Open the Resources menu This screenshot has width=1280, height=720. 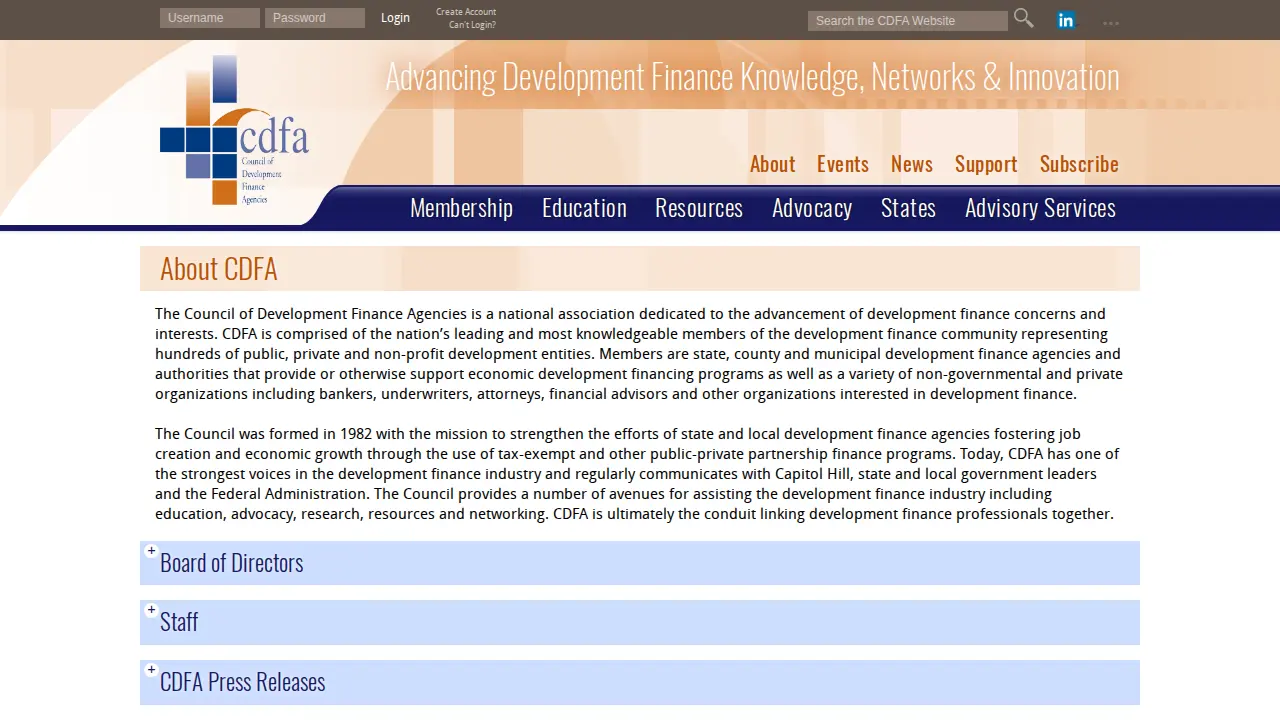click(x=699, y=208)
